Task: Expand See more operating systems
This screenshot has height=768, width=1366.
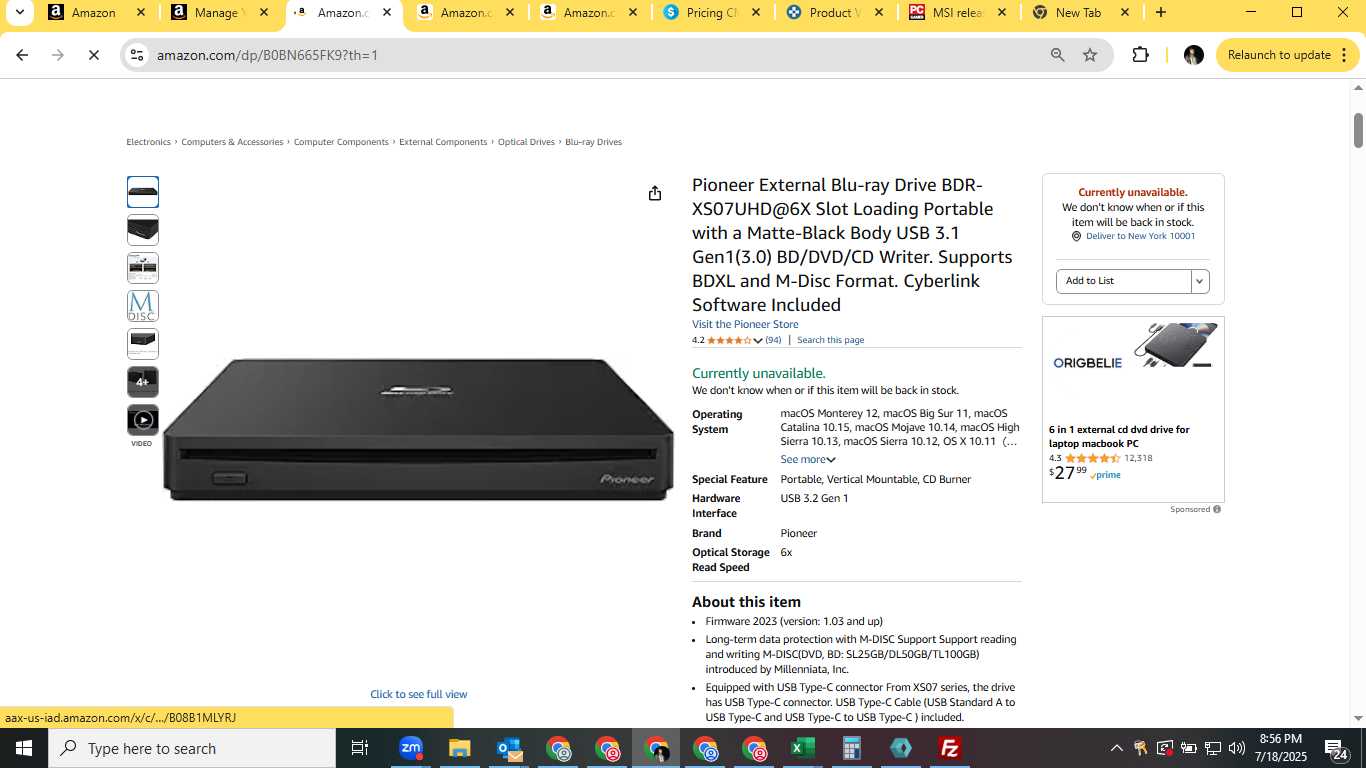Action: [808, 460]
